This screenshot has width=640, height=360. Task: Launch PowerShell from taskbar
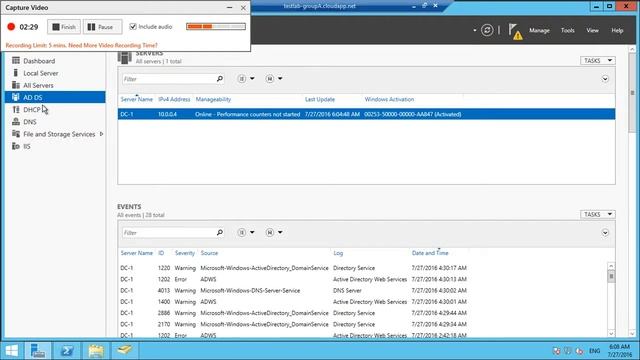67,351
